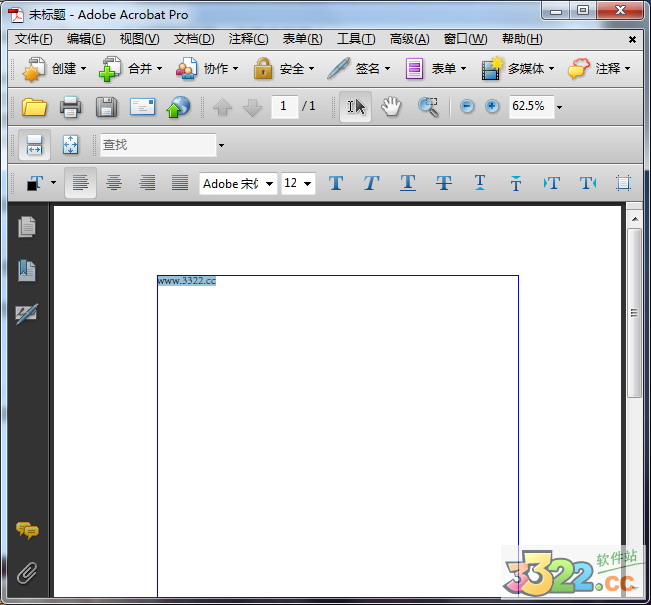The image size is (651, 605).
Task: Click the scrollbar up arrow
Action: 634,219
